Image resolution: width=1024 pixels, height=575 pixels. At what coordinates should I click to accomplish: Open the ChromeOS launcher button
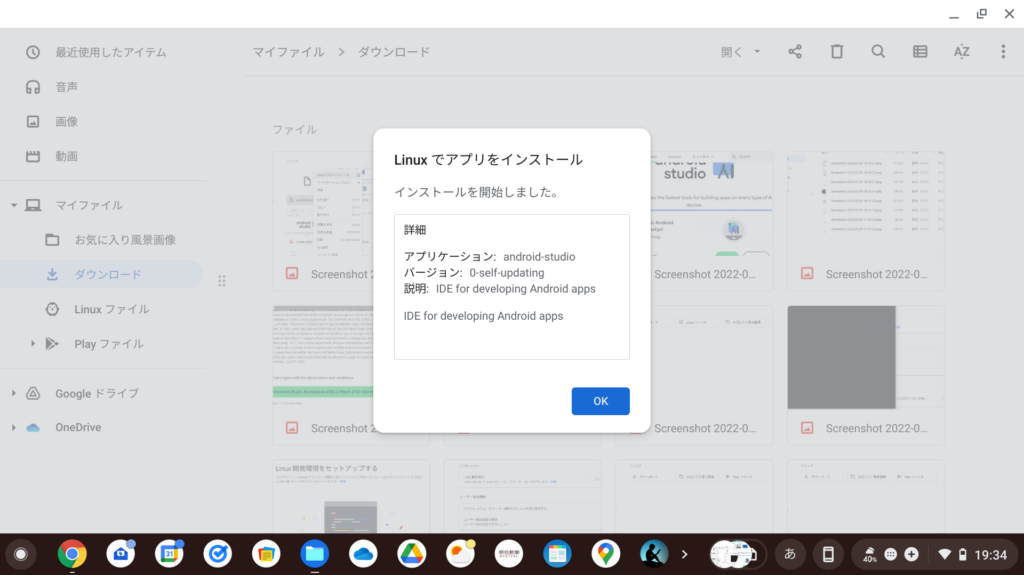click(21, 554)
